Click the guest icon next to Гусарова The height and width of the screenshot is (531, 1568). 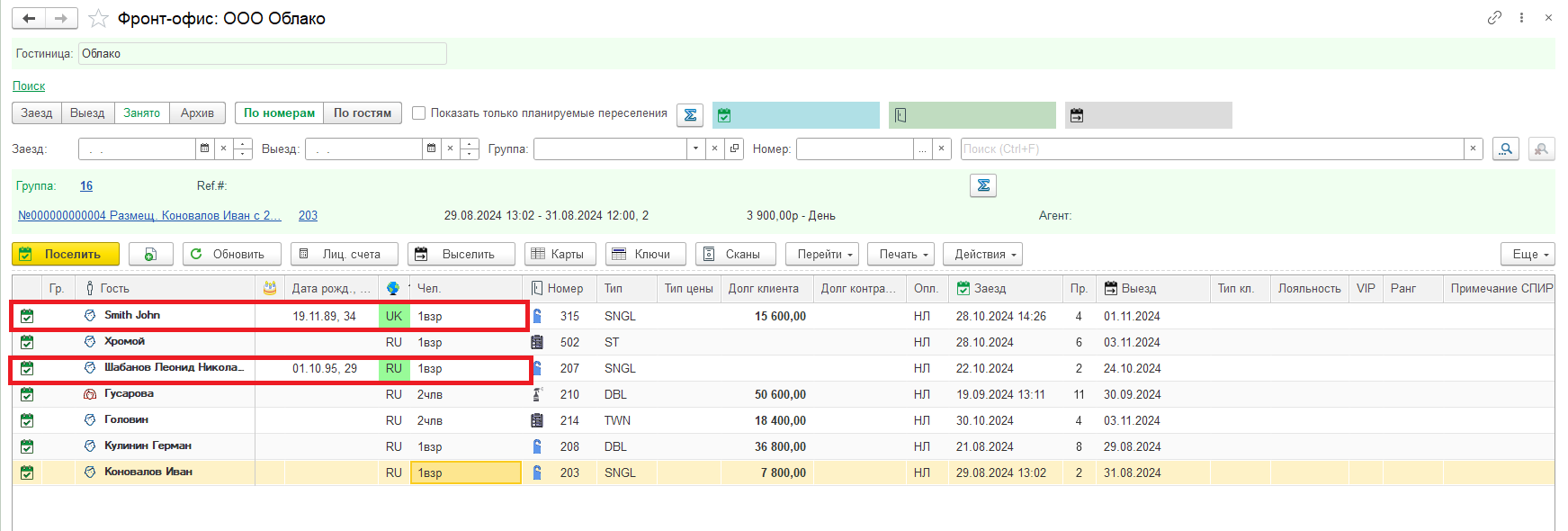coord(90,393)
